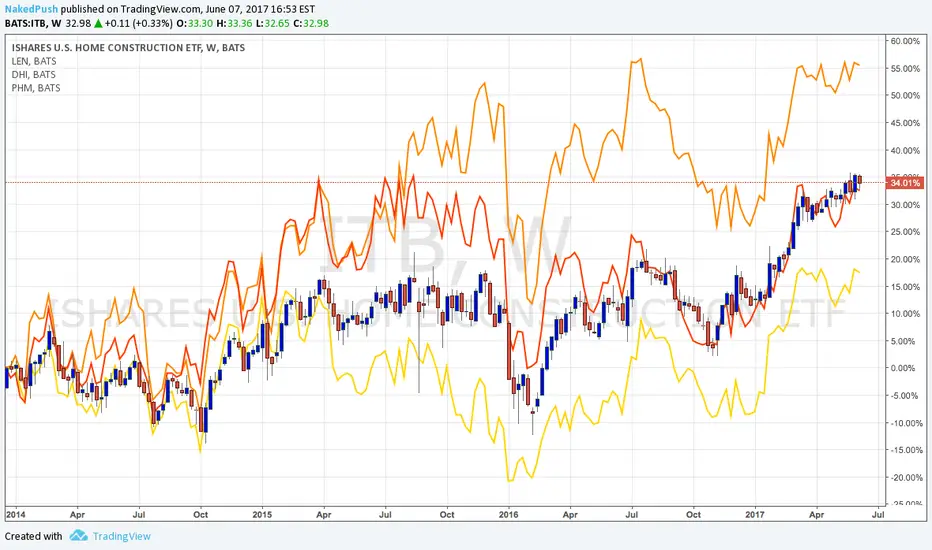Click the 50.00% price axis label
The width and height of the screenshot is (932, 550).
click(x=905, y=95)
